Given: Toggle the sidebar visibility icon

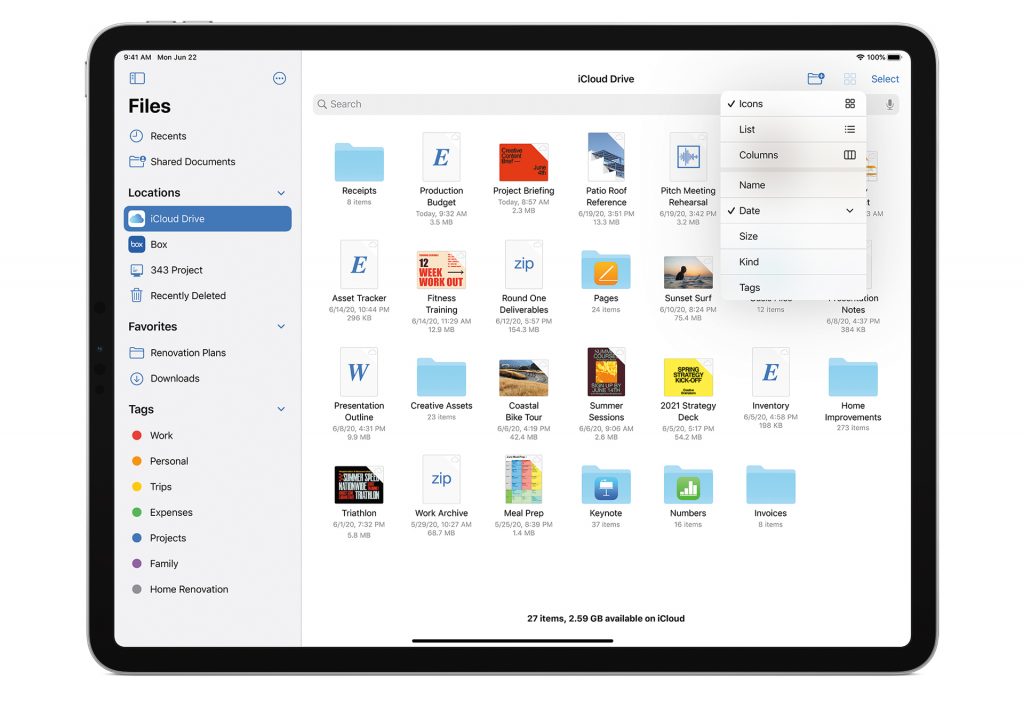Looking at the screenshot, I should [x=137, y=78].
